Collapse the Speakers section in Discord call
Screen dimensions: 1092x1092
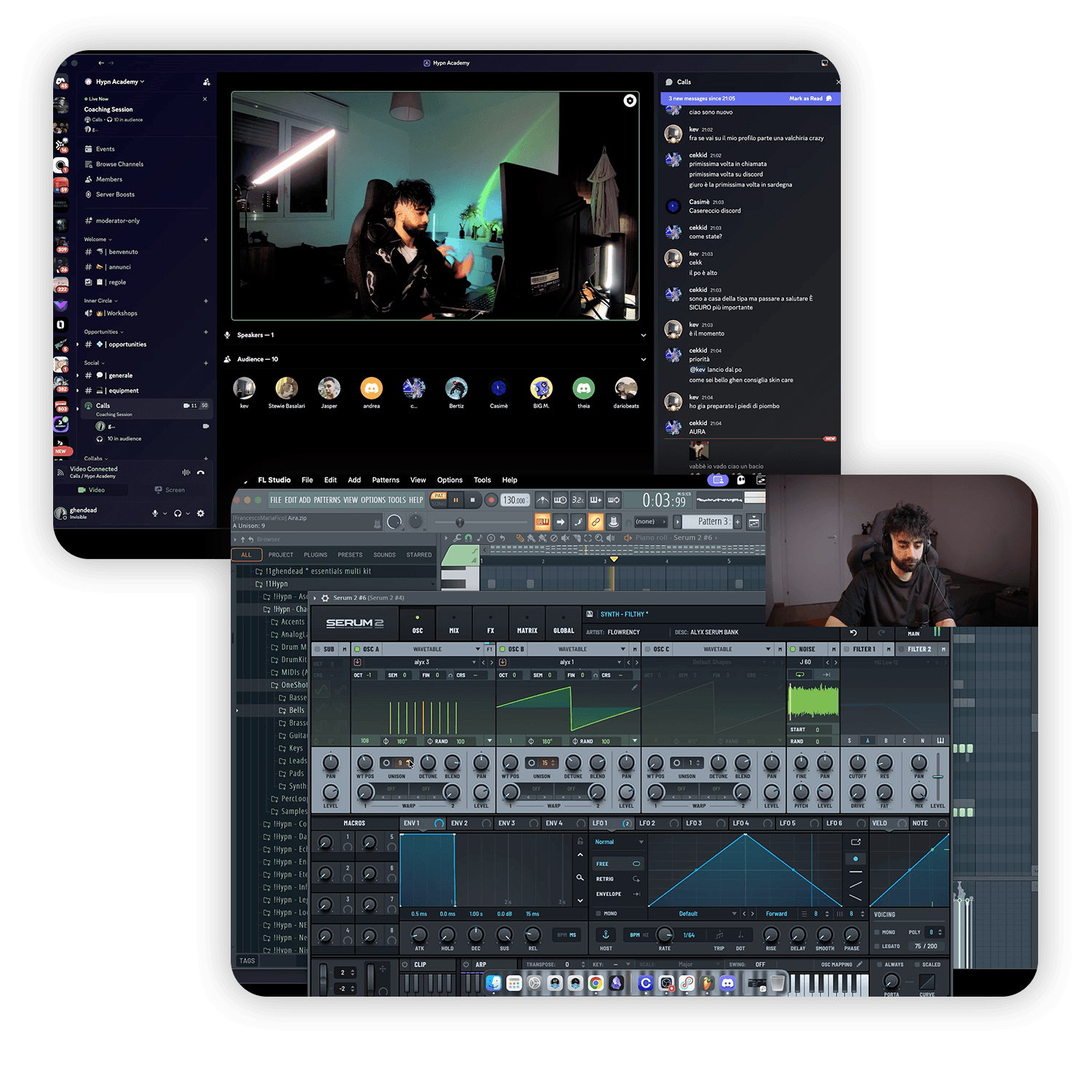click(644, 336)
